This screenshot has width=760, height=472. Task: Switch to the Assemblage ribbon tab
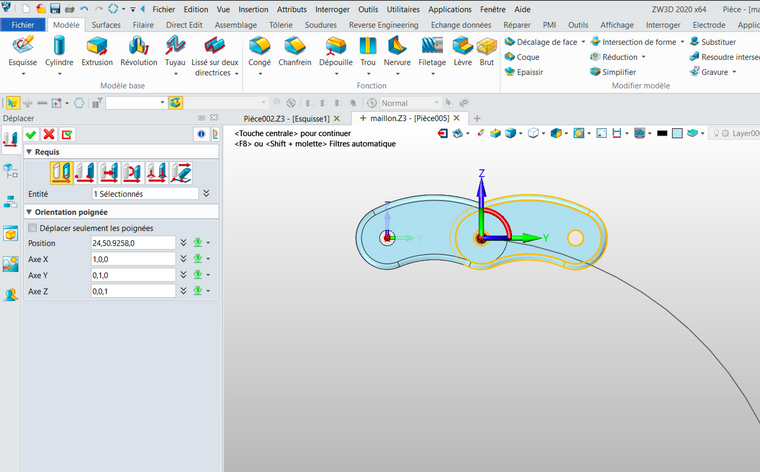(236, 25)
